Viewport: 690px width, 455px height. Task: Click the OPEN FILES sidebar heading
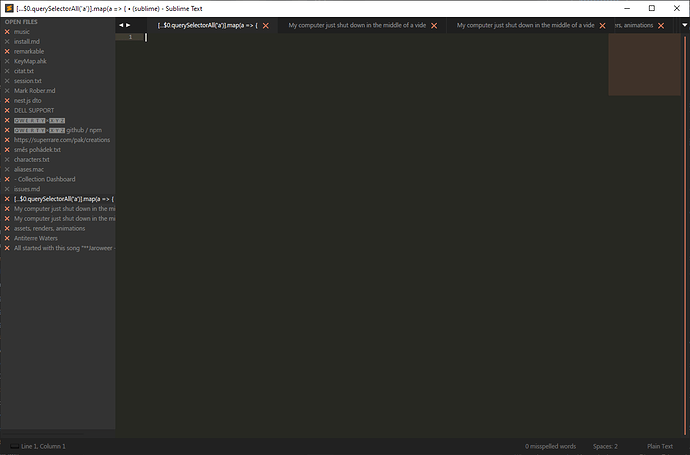(21, 22)
